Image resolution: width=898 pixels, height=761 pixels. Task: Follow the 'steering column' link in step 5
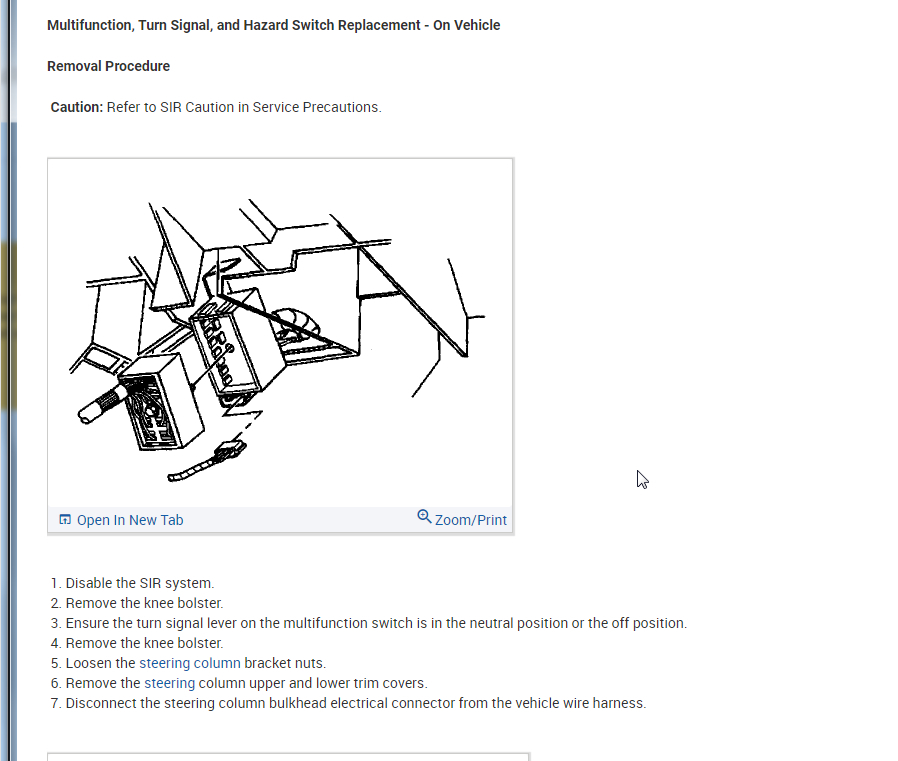[190, 663]
